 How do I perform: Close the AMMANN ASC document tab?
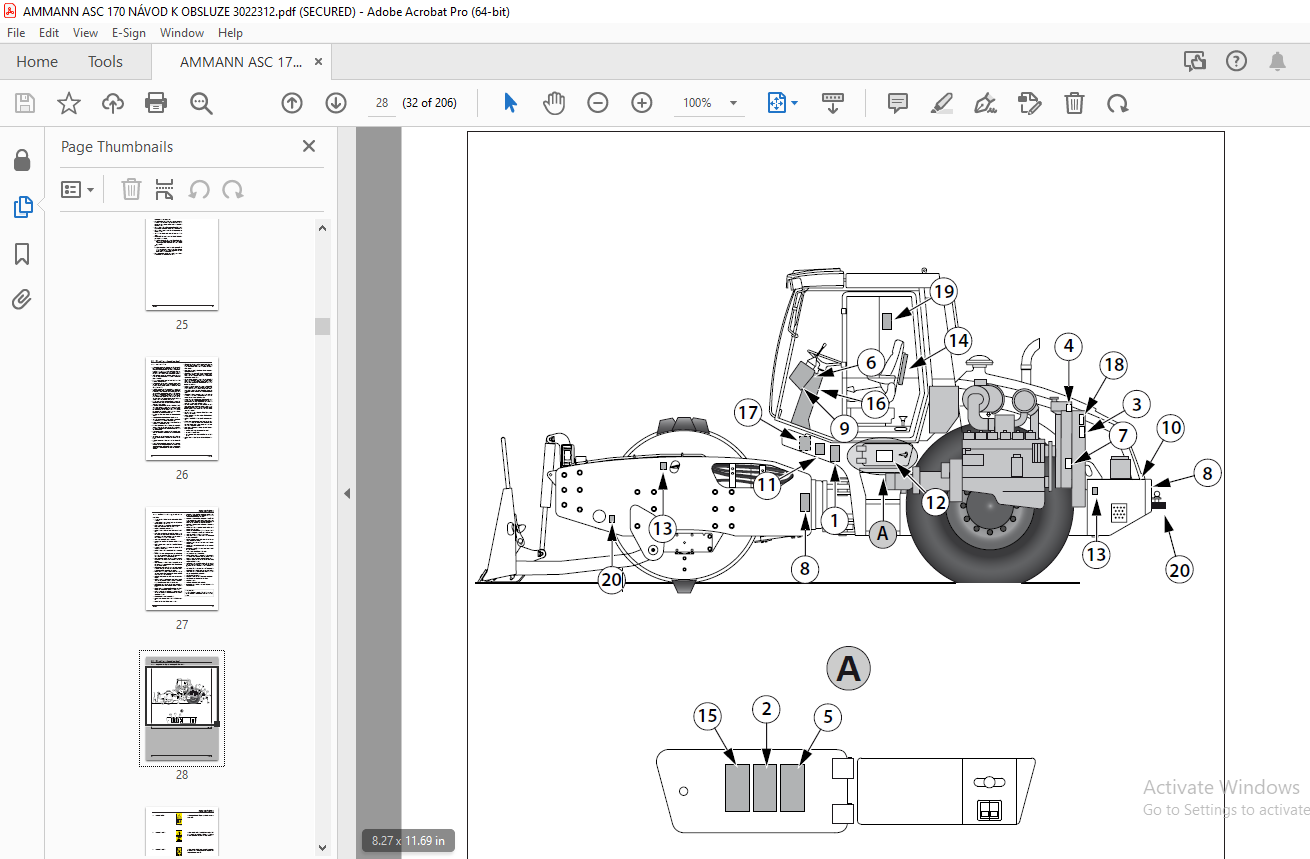coord(319,61)
